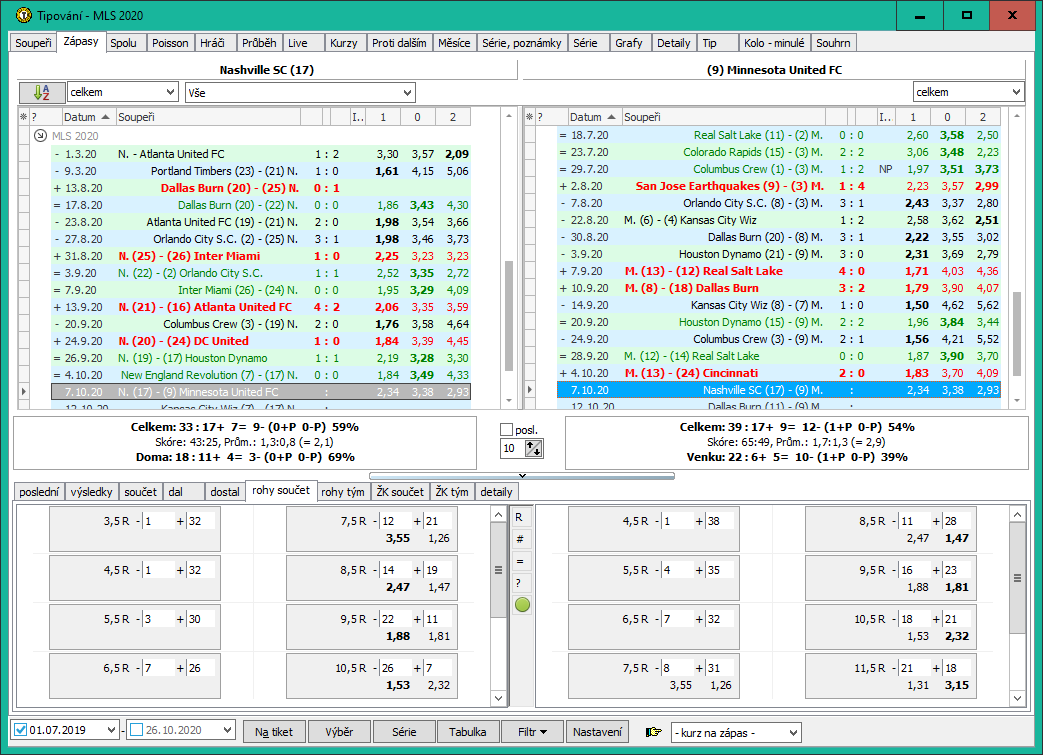
Task: Click the Na tiket button
Action: pos(274,732)
